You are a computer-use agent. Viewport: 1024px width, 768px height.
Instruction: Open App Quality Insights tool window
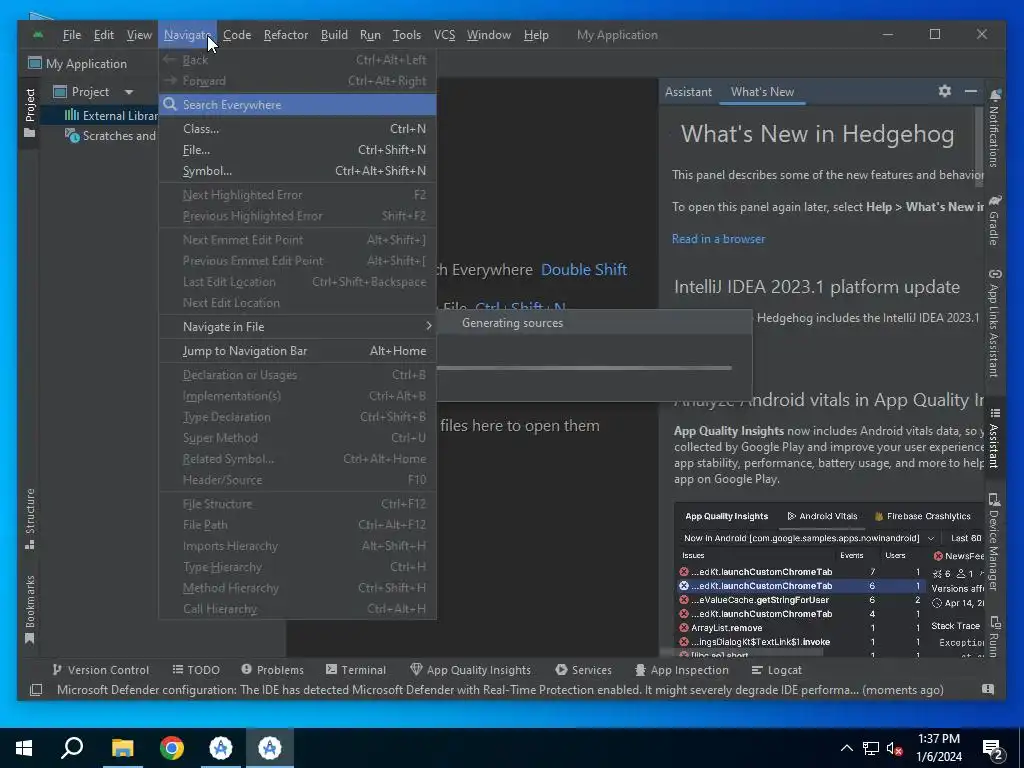(x=470, y=670)
